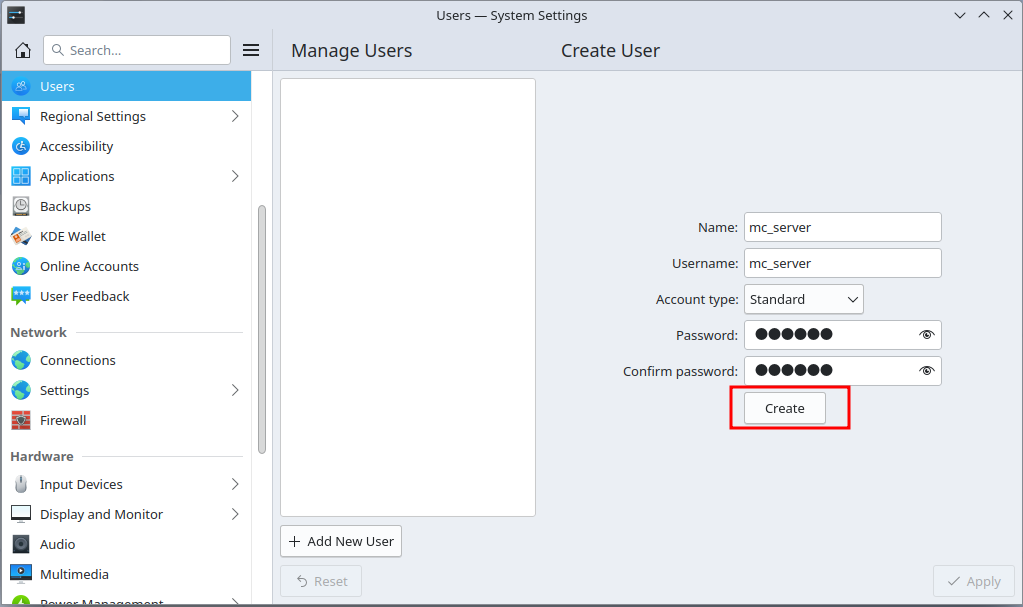The image size is (1023, 607).
Task: Expand the Applications category chevron
Action: [x=235, y=176]
